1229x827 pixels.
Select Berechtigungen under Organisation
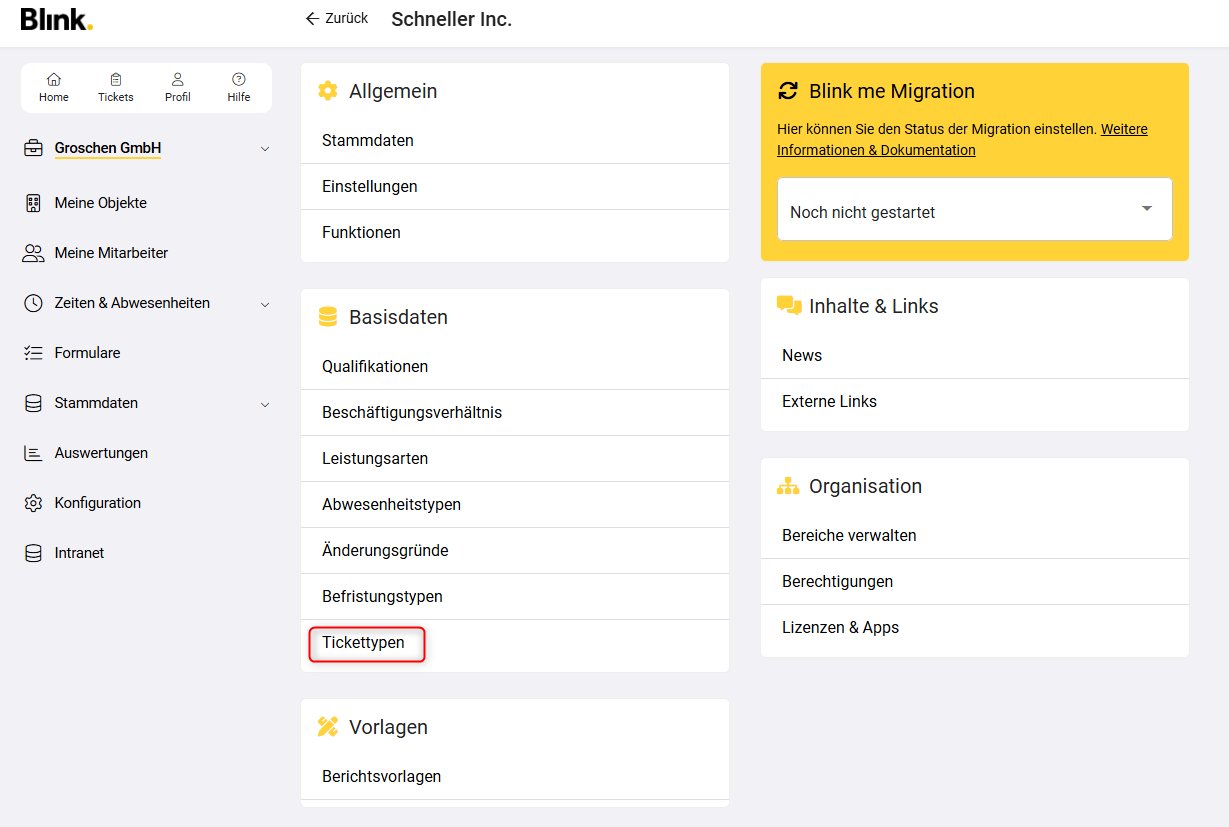[837, 582]
